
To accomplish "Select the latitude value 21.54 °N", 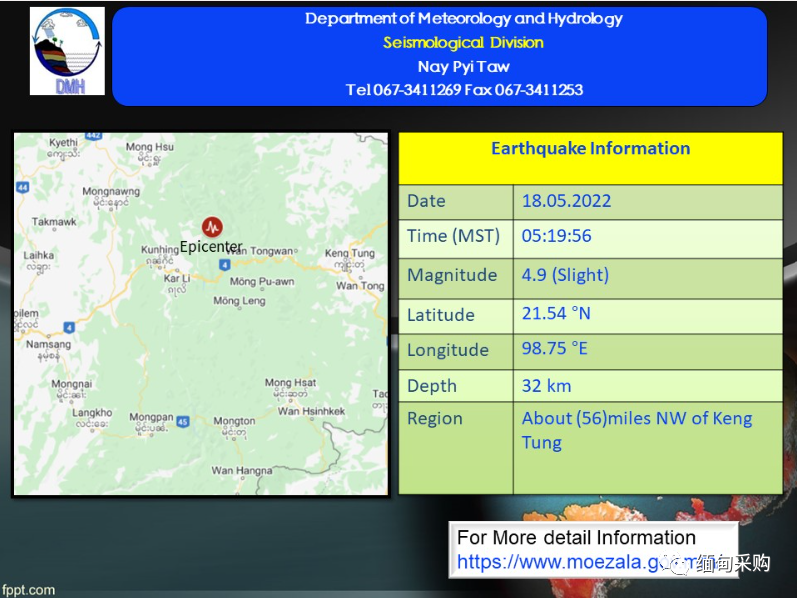I will [556, 314].
